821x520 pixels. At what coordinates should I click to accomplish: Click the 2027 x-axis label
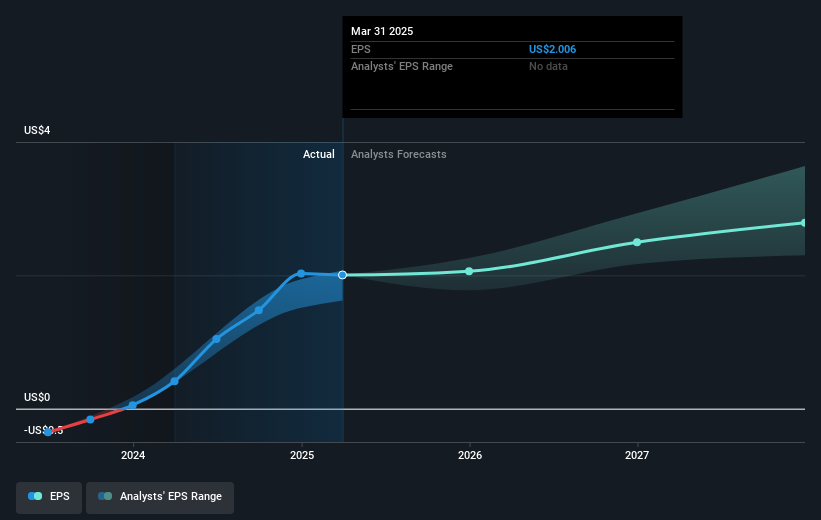pyautogui.click(x=637, y=455)
